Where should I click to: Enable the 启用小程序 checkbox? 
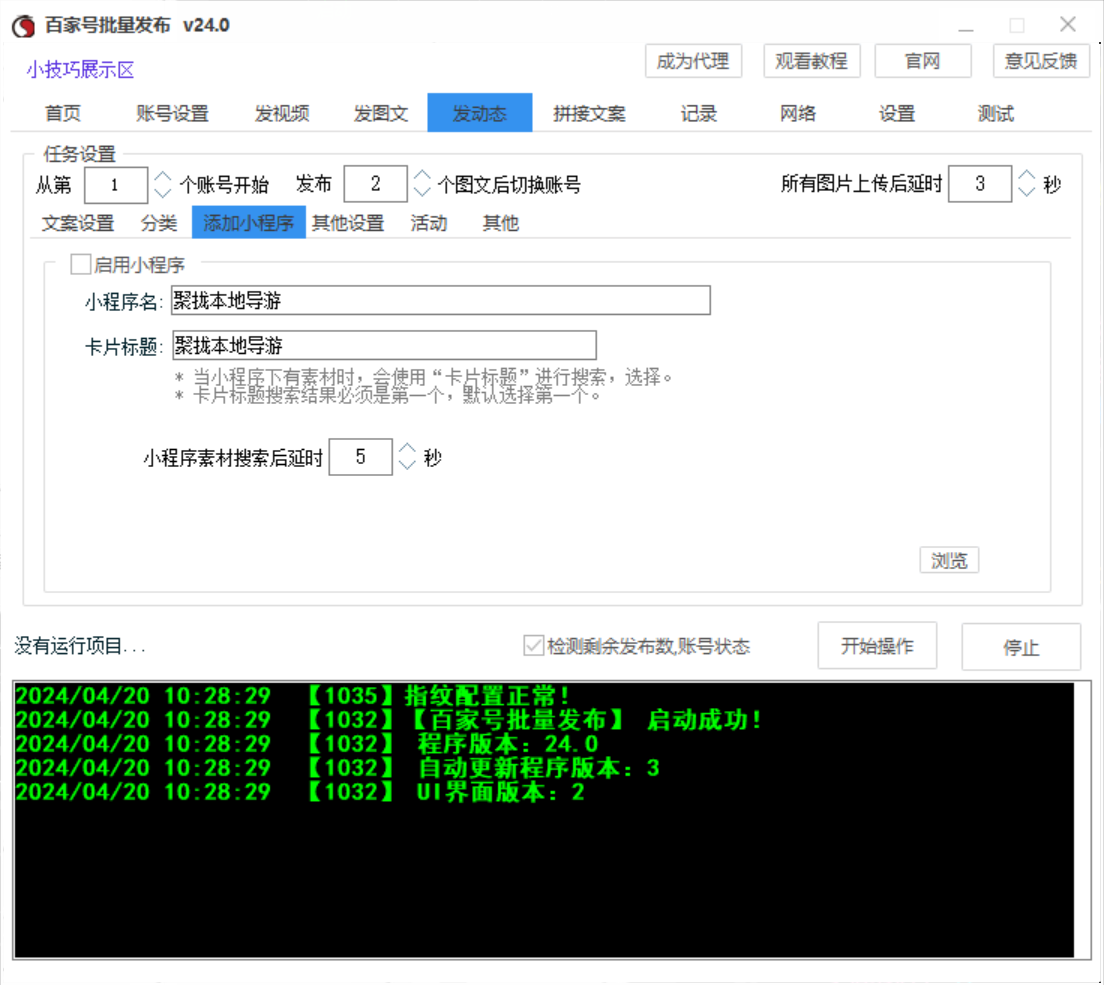(80, 265)
